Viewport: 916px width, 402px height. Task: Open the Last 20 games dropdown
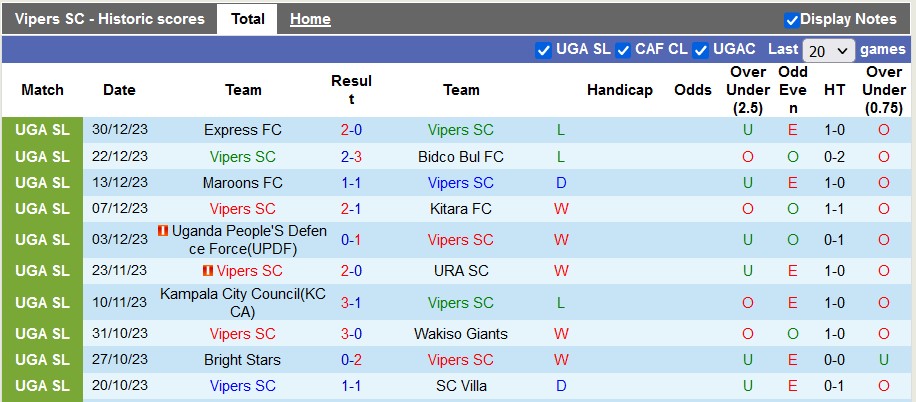click(829, 50)
